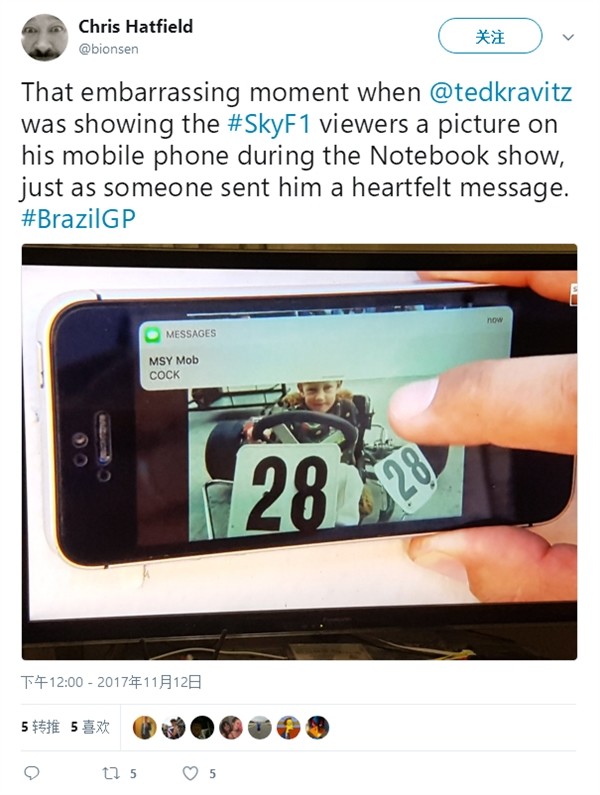Toggle follow with the 关注 button
This screenshot has width=600, height=795.
pos(490,36)
